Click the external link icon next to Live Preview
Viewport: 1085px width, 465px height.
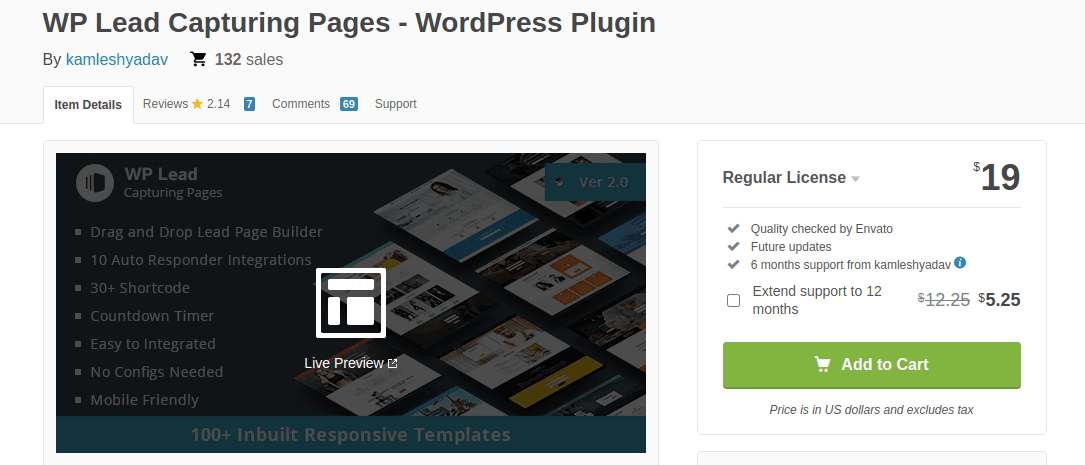click(x=392, y=363)
